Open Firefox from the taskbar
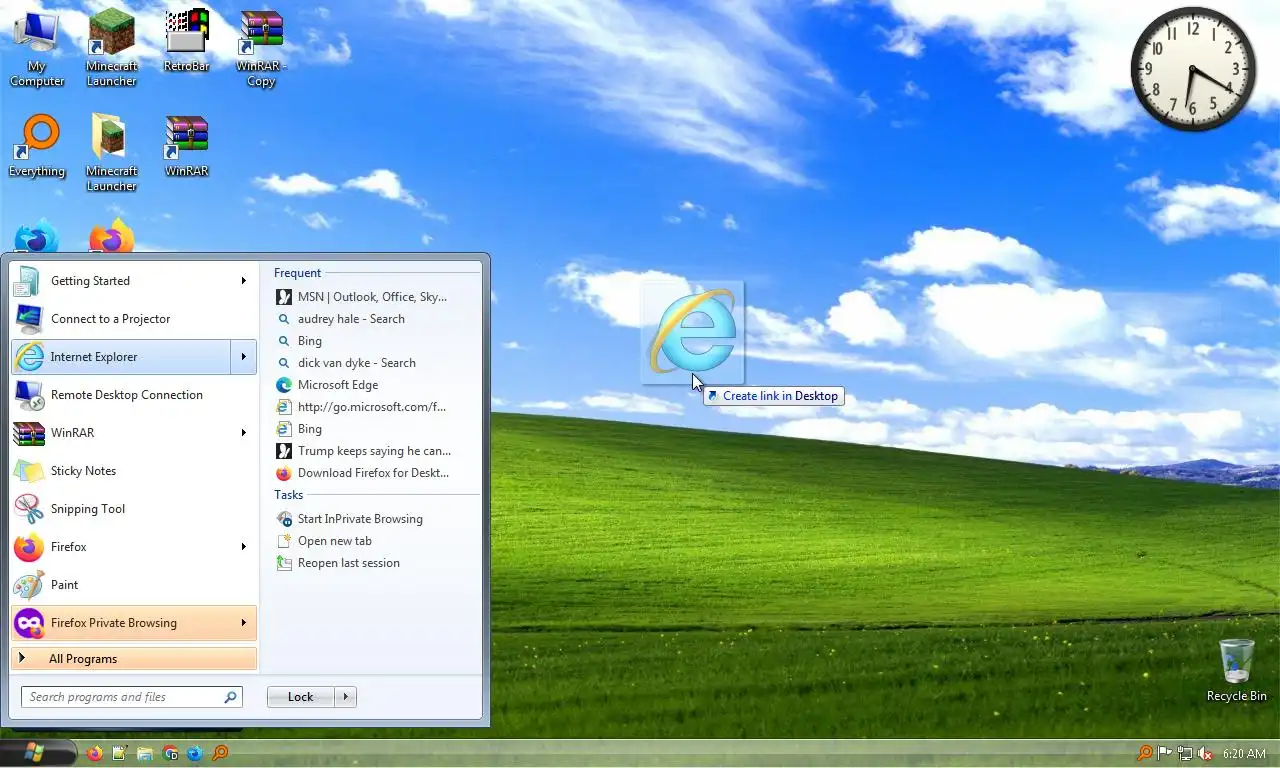 95,753
